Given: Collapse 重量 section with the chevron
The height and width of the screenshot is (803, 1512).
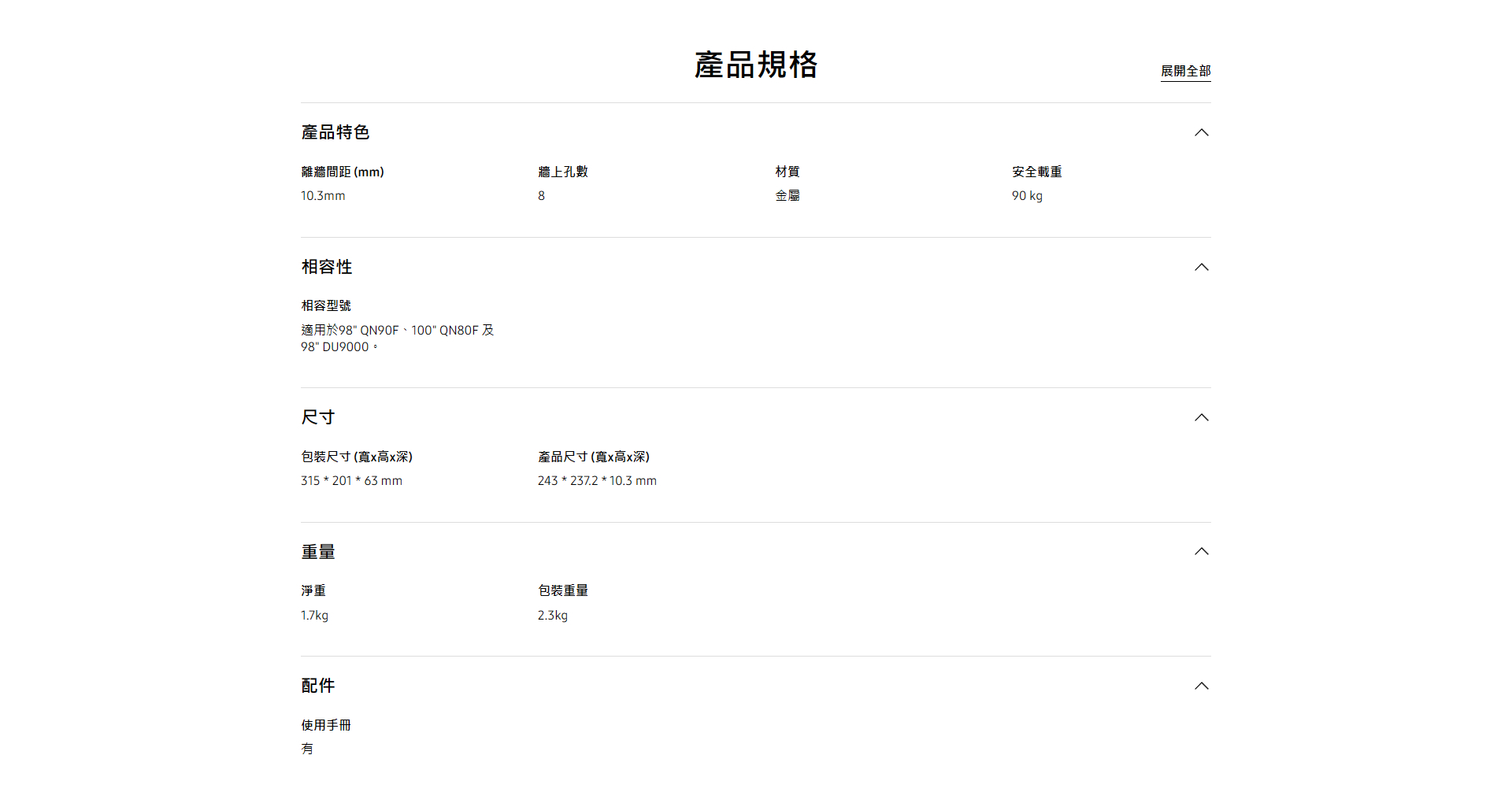Looking at the screenshot, I should pyautogui.click(x=1201, y=551).
